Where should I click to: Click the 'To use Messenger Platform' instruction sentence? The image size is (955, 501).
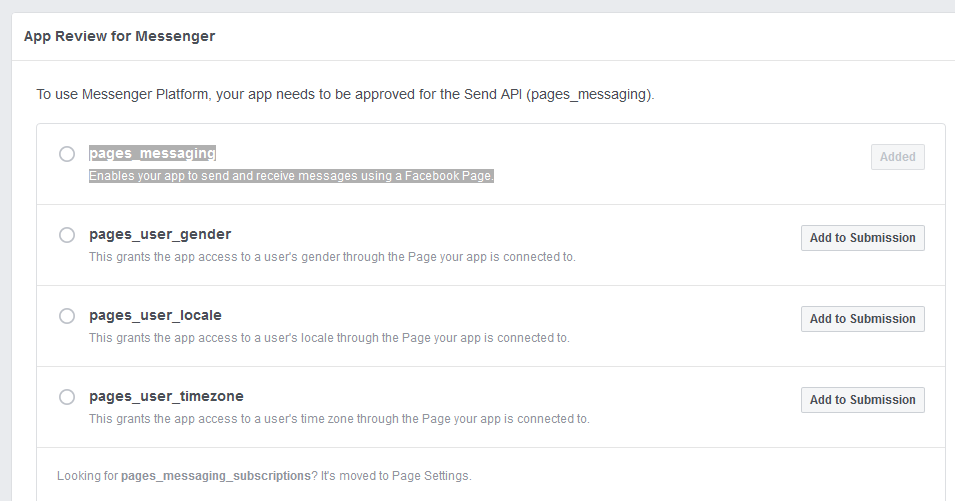(345, 94)
